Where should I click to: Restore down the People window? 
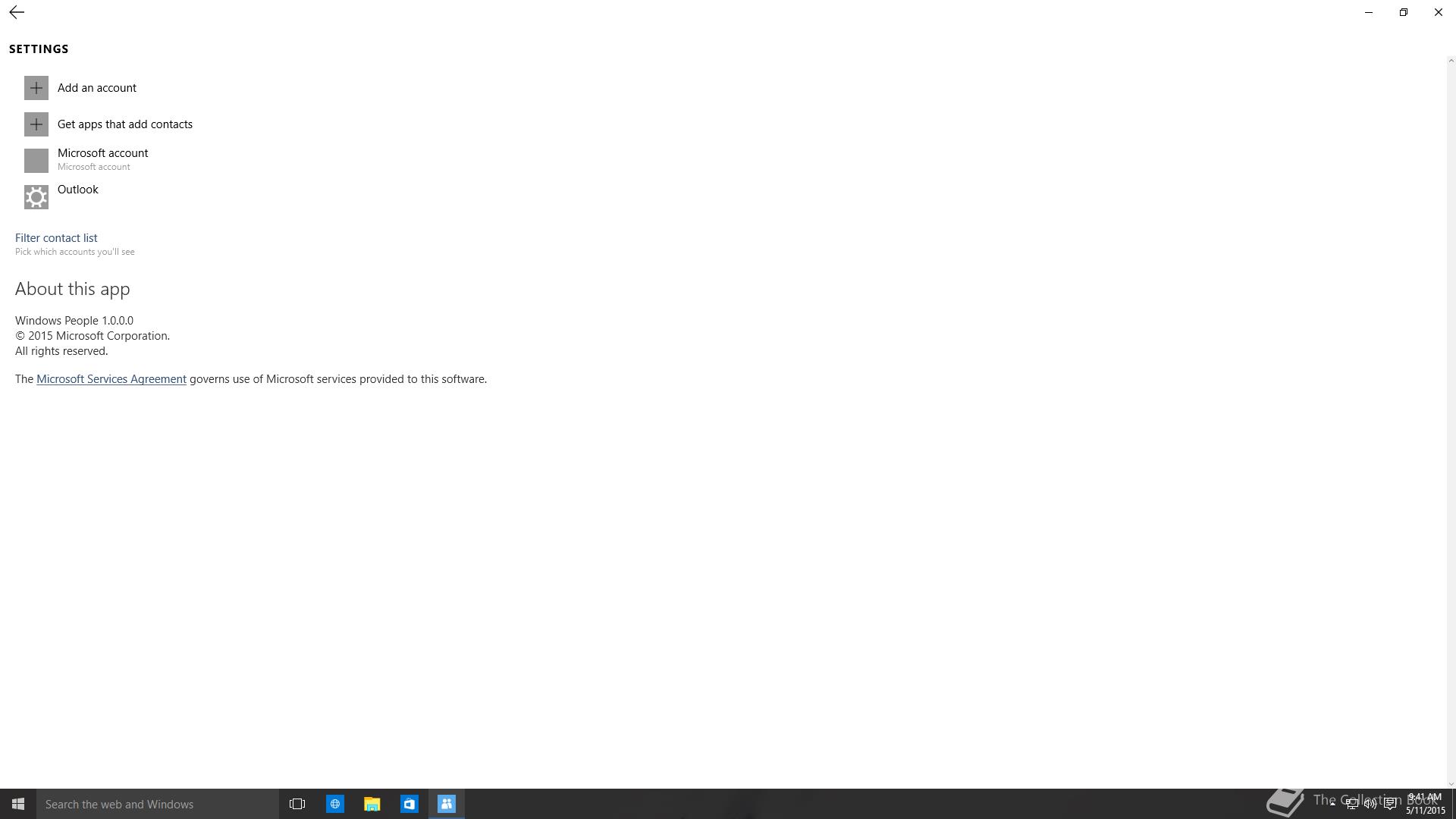coord(1404,12)
